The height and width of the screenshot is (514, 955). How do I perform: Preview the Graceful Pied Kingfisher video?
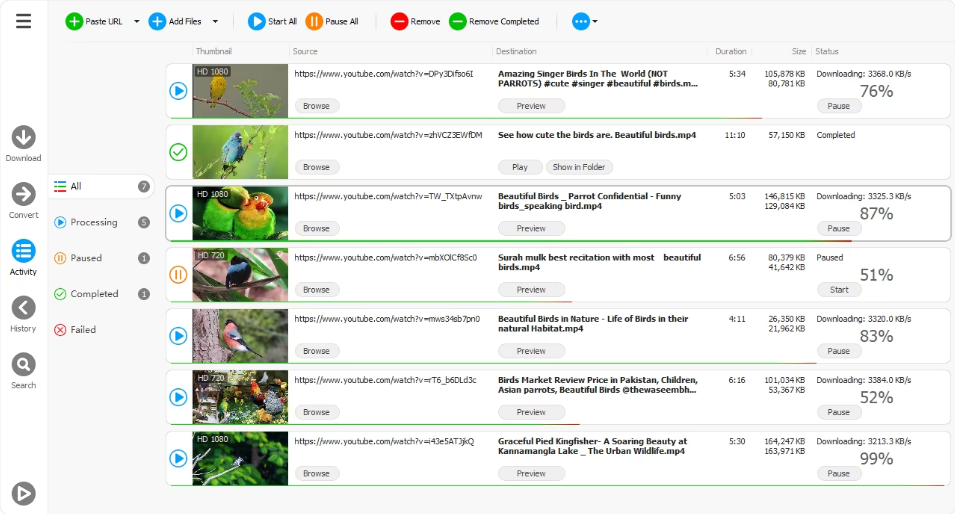(531, 473)
